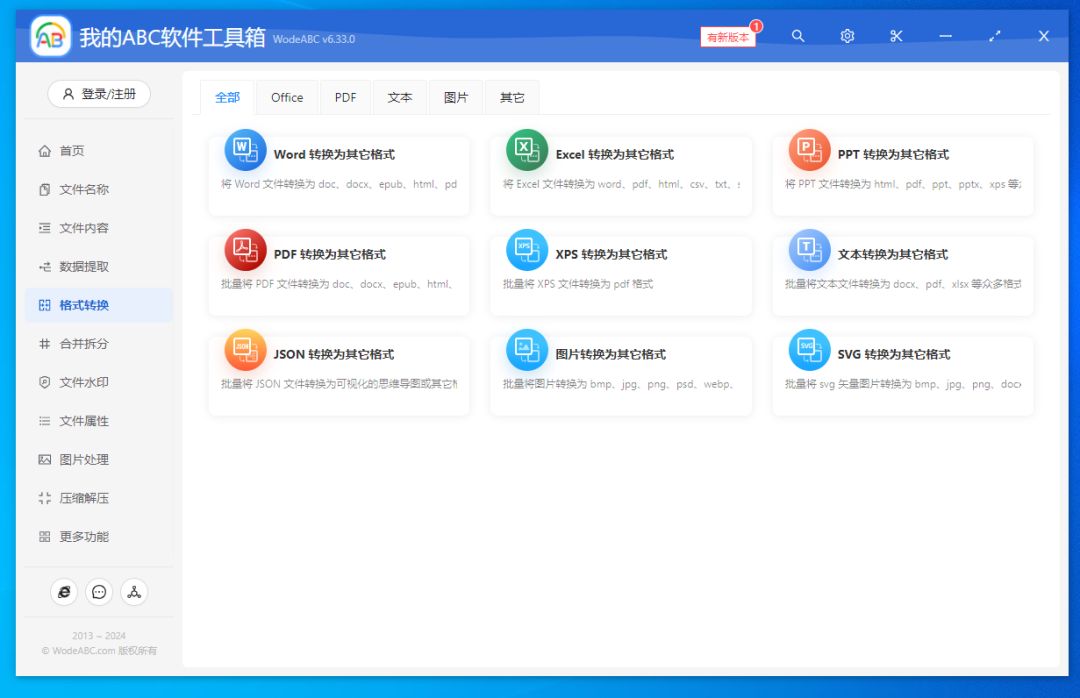Open the search magnifier in title bar
Image resolution: width=1080 pixels, height=698 pixels.
pos(798,36)
